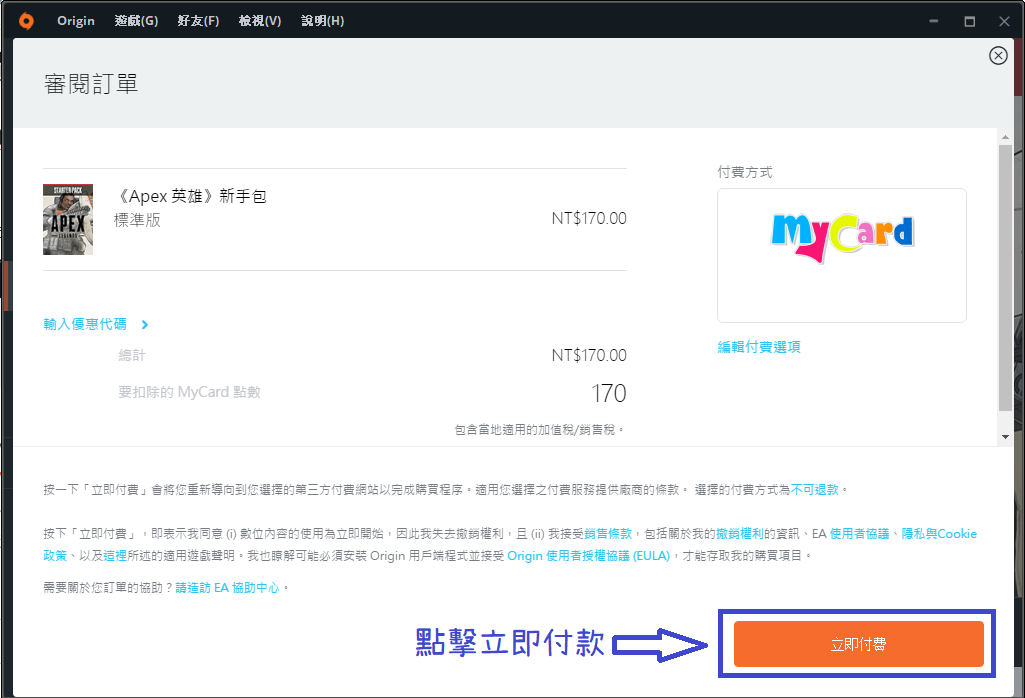This screenshot has height=698, width=1025.
Task: Click the 《Apex 英雄》新手包 product title
Action: click(x=190, y=196)
